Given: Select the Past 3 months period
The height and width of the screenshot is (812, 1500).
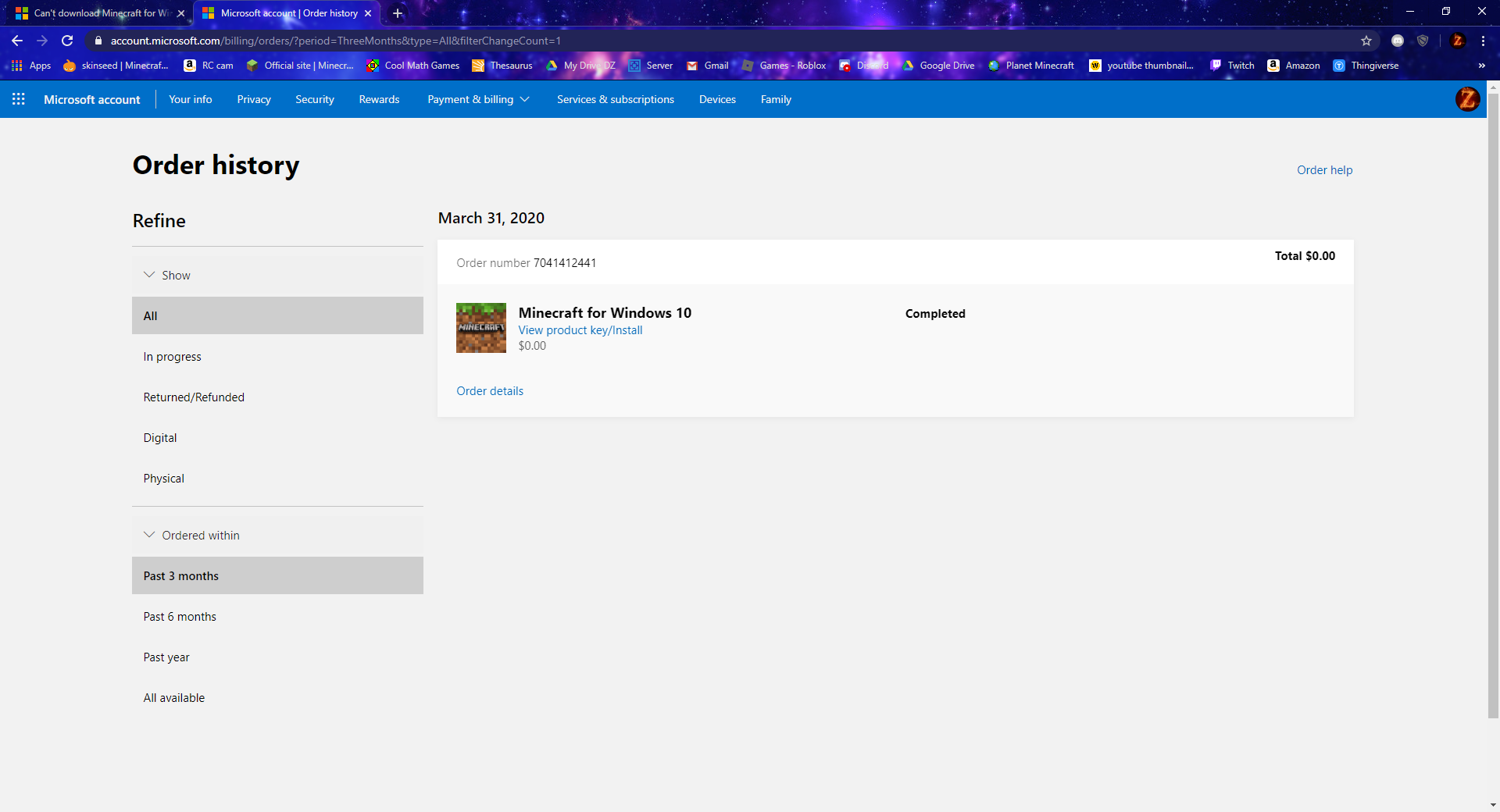Looking at the screenshot, I should click(x=277, y=575).
